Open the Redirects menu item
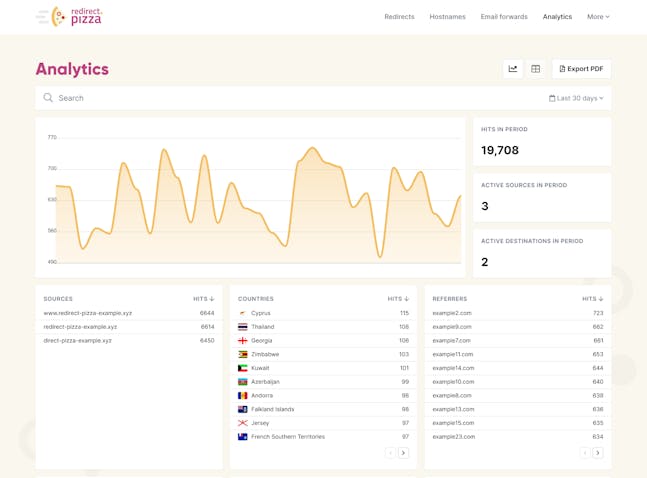 [399, 17]
